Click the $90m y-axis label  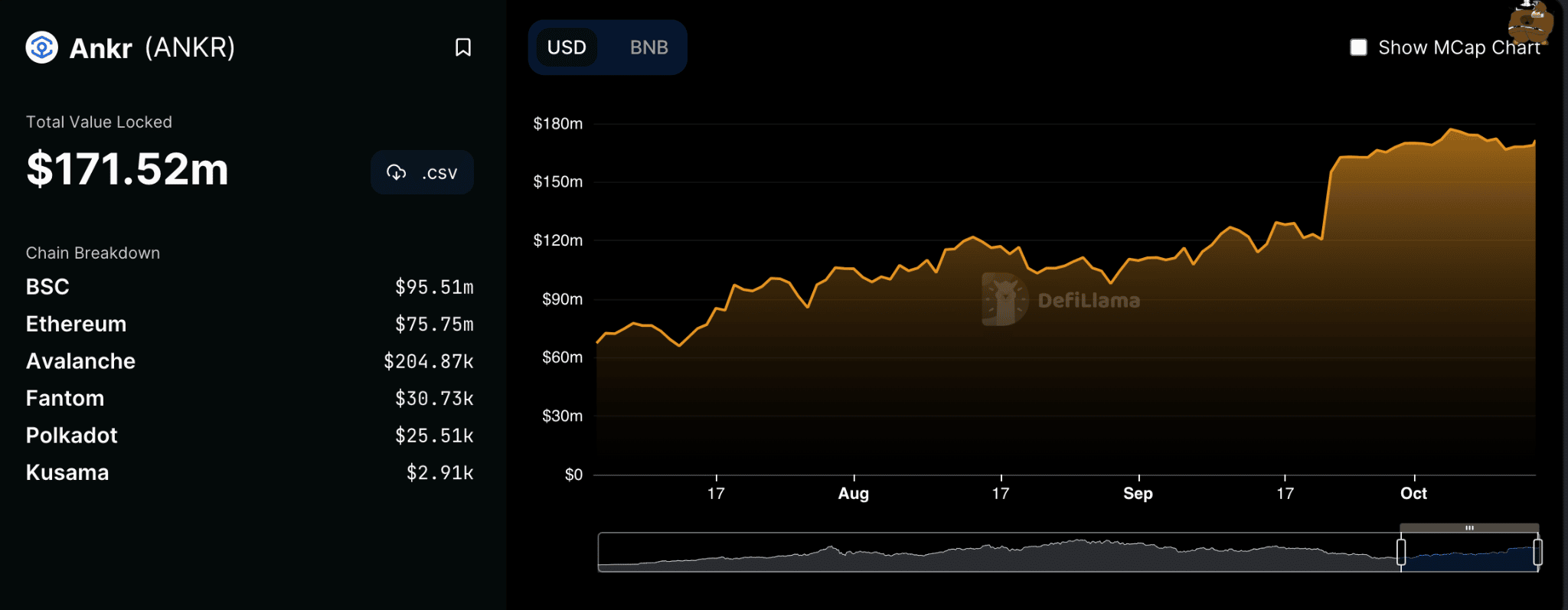(563, 299)
